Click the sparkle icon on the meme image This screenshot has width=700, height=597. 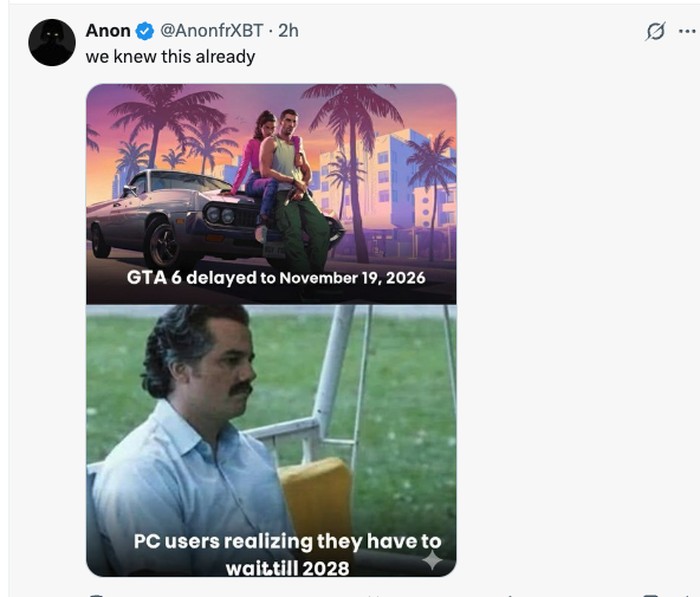pos(432,561)
